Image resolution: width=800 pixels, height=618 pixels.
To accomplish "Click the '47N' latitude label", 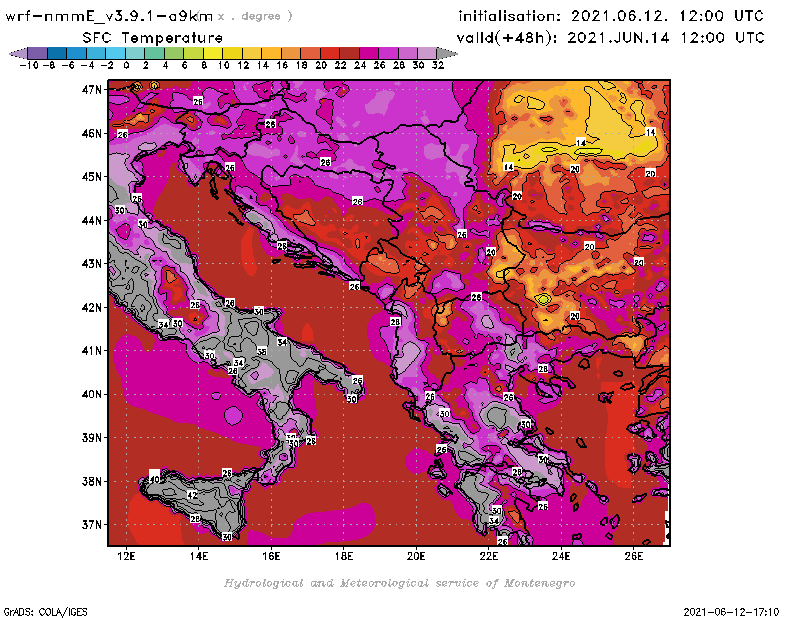I will (92, 90).
